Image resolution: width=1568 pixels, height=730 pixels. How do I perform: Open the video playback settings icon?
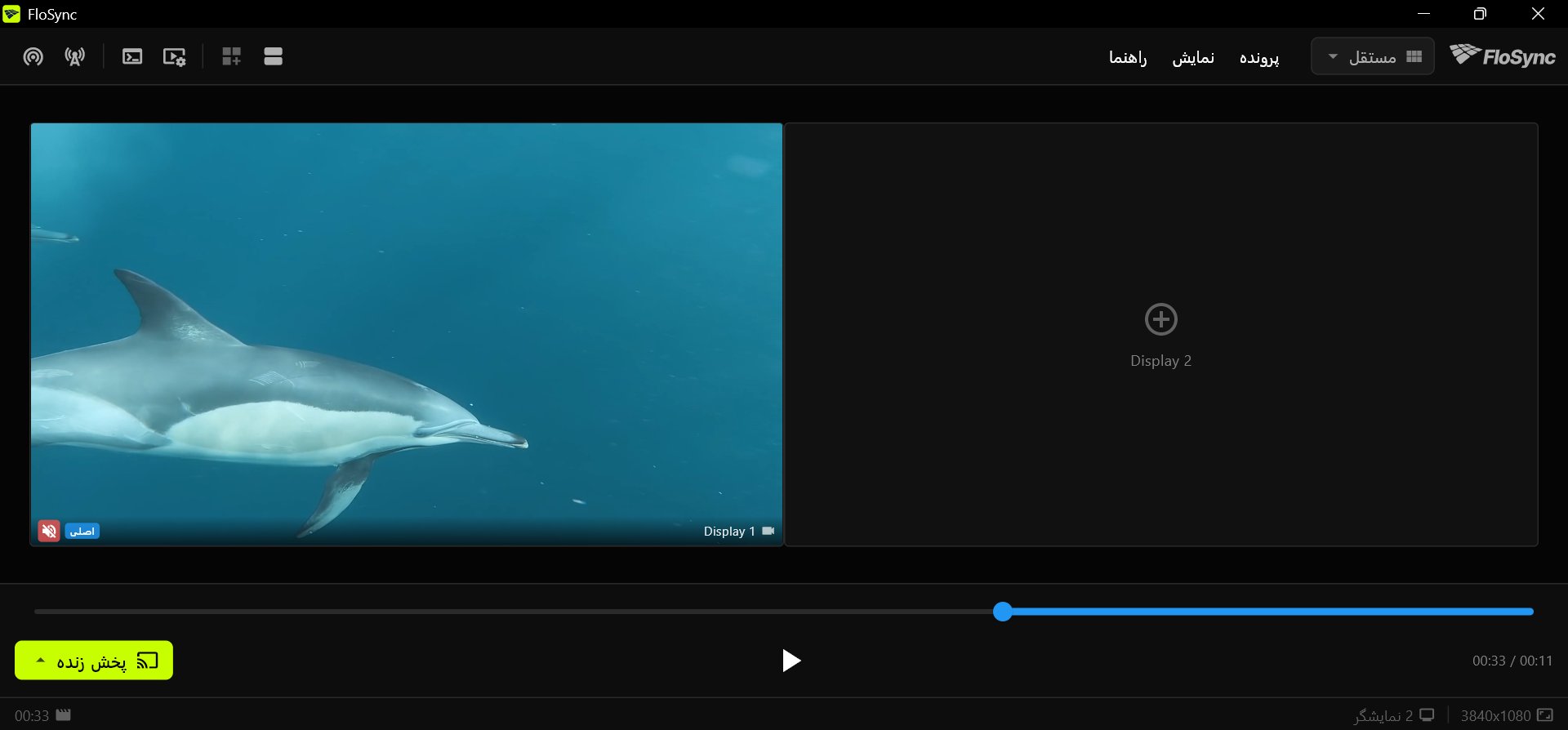pyautogui.click(x=175, y=56)
